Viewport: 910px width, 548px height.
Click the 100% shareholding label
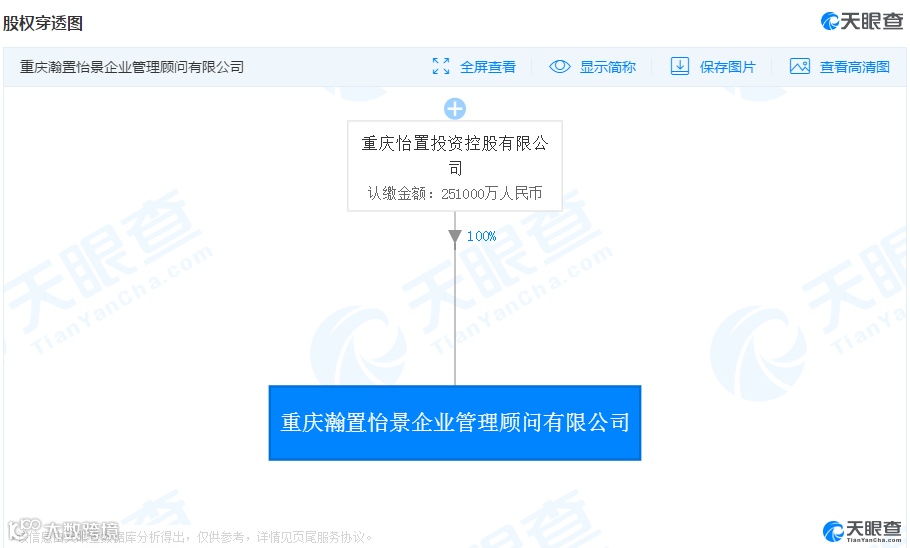pos(481,236)
